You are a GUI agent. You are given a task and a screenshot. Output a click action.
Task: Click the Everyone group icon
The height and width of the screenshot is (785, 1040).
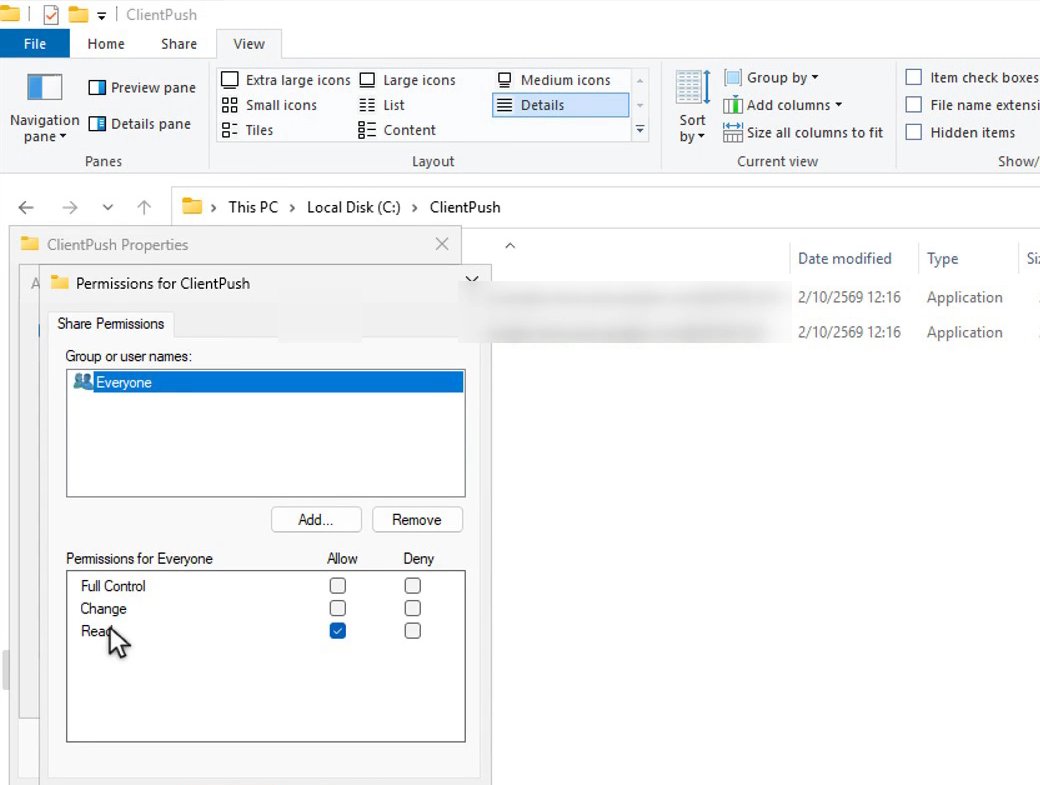point(83,381)
